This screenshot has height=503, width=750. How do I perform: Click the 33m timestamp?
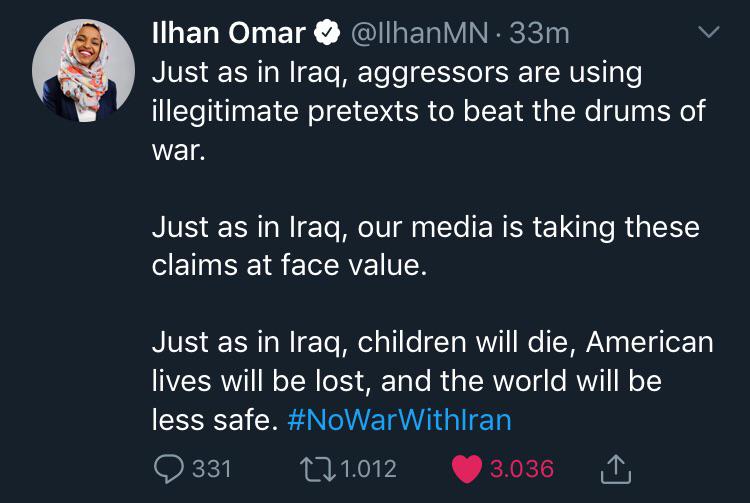[539, 34]
